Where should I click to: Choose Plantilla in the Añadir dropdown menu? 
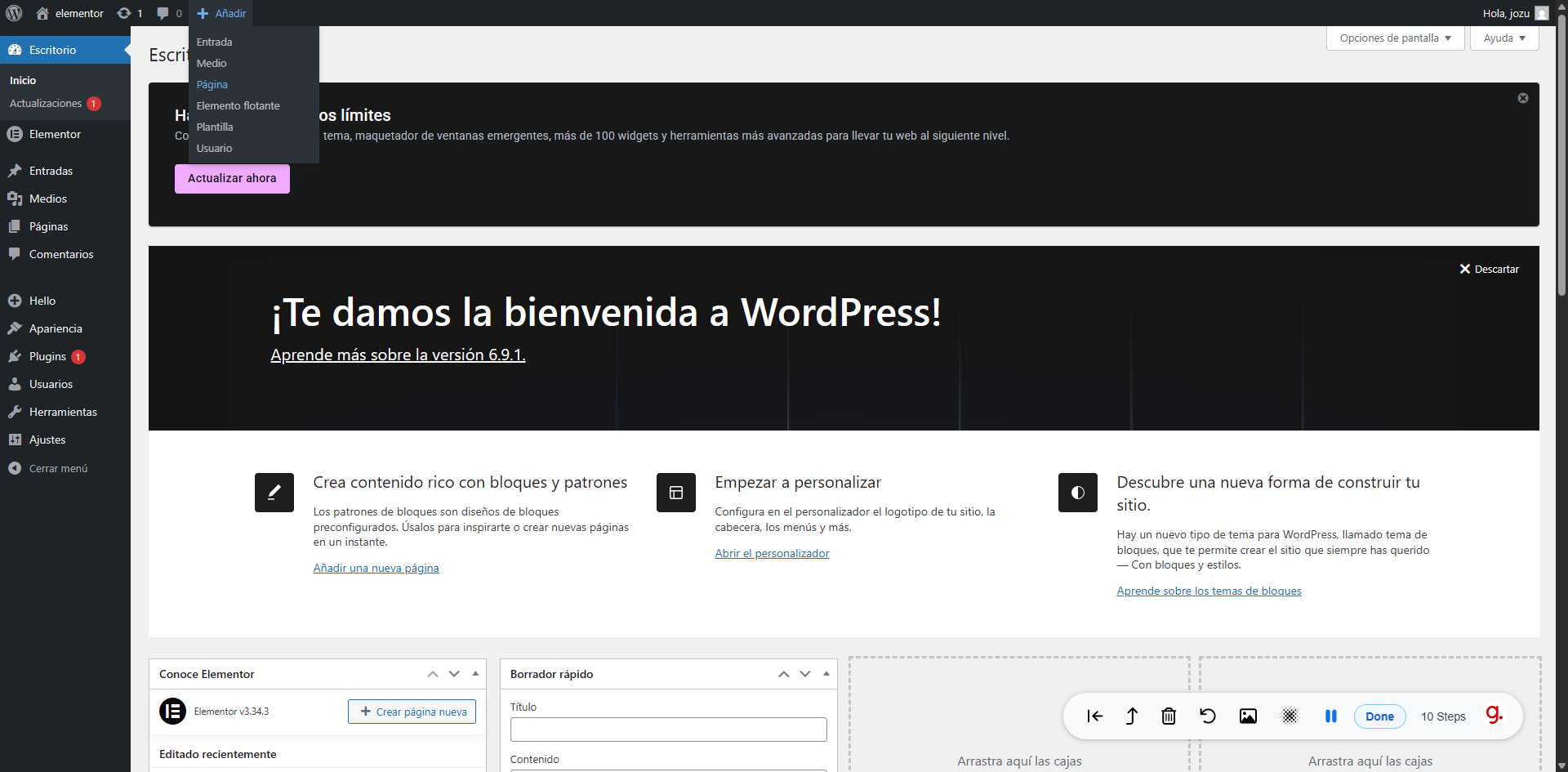[x=215, y=127]
